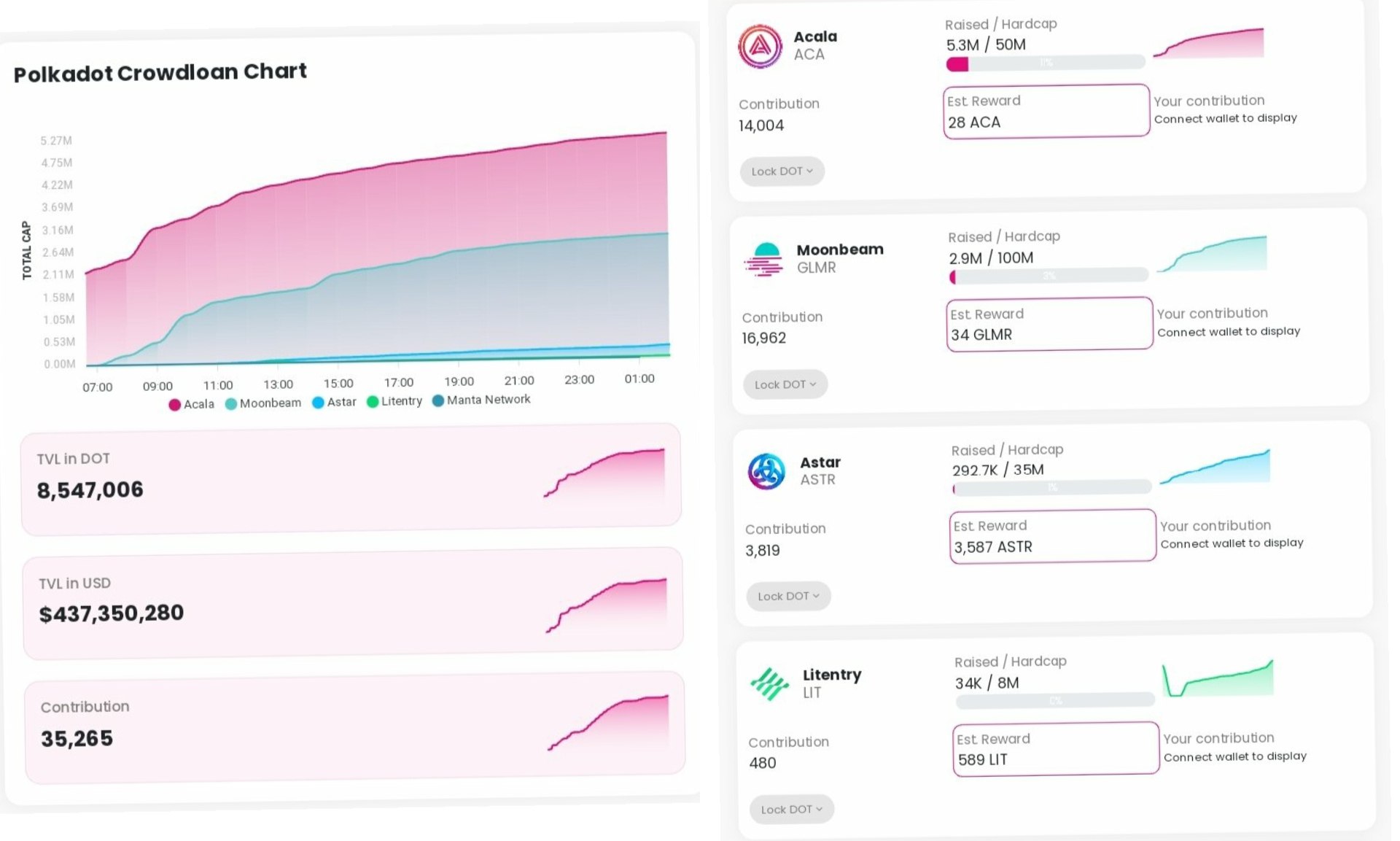
Task: Click Astar contribution count 3,819
Action: pyautogui.click(x=763, y=551)
